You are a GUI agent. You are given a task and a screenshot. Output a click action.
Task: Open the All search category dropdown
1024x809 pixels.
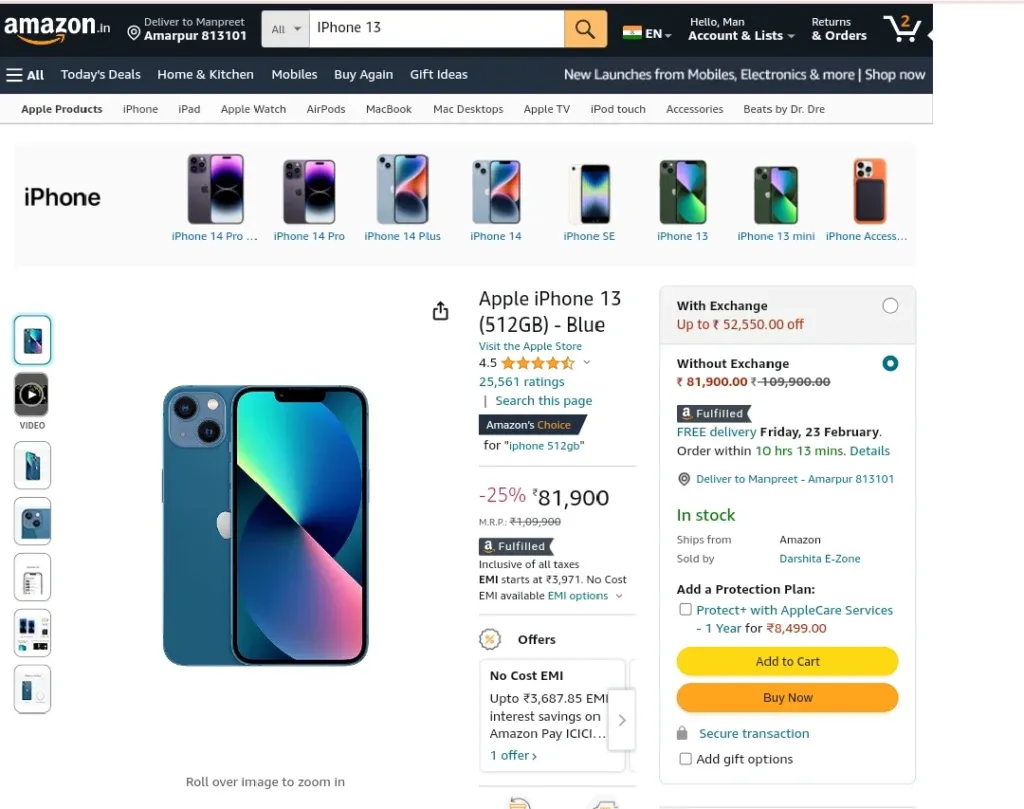tap(285, 29)
